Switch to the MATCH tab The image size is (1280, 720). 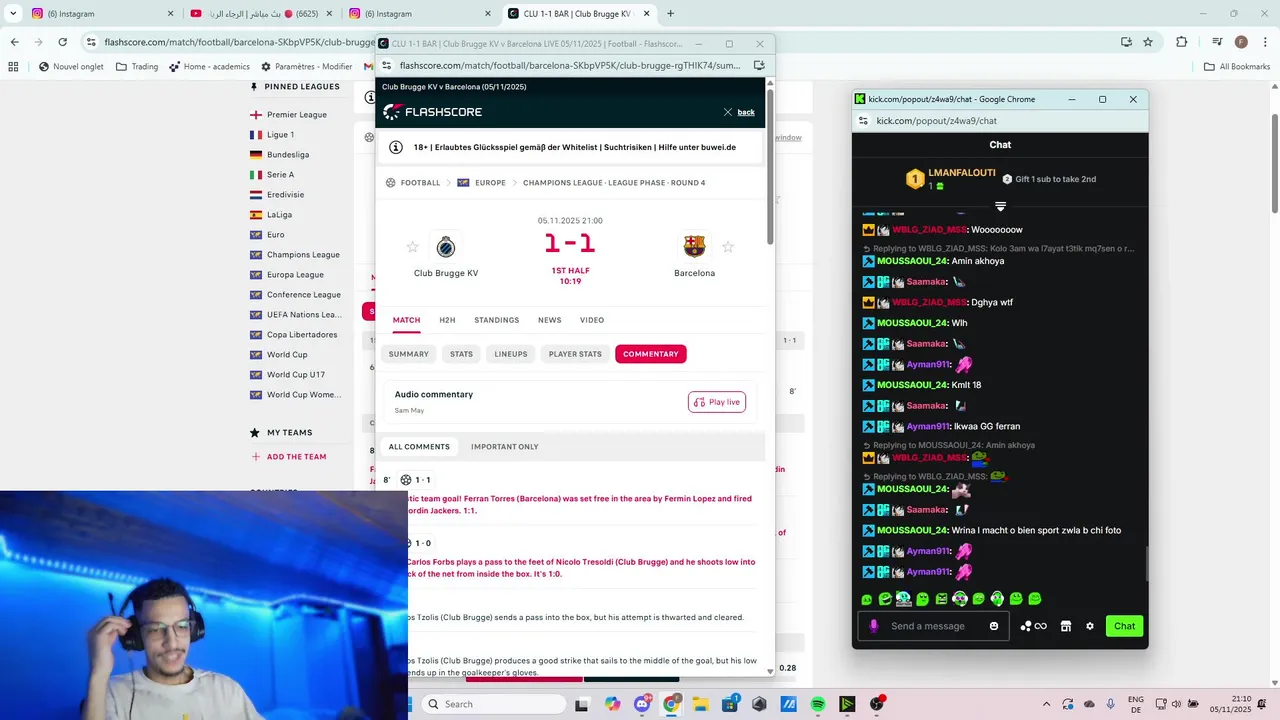(x=406, y=320)
